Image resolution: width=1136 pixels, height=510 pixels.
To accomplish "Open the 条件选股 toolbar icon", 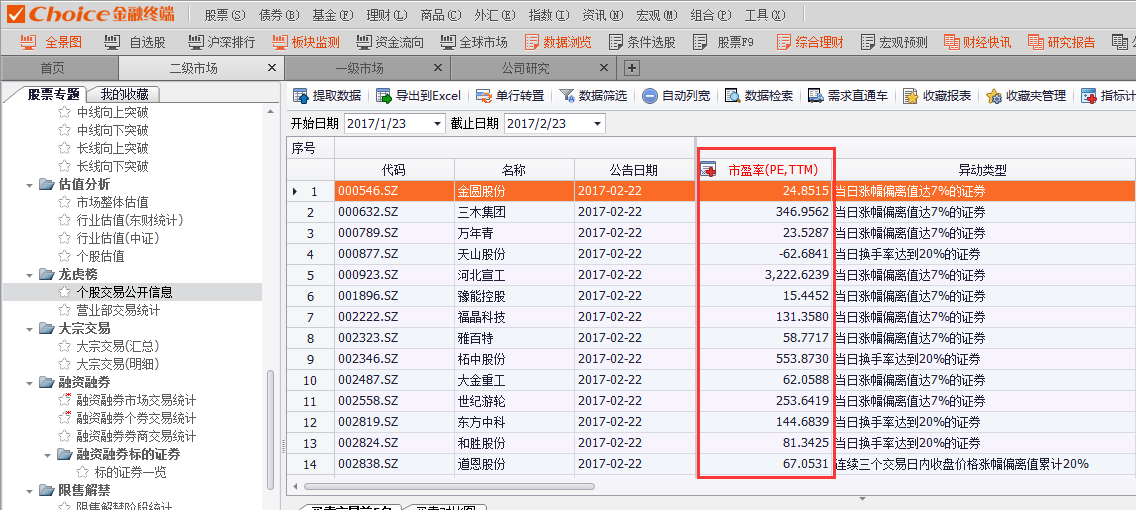I will 616,42.
